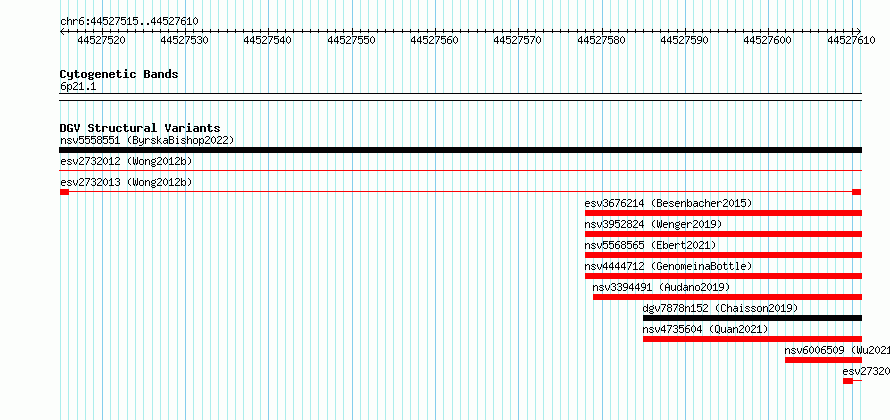This screenshot has height=420, width=890.
Task: Open nsv3394491 (Audano2019) variant label
Action: coord(661,287)
